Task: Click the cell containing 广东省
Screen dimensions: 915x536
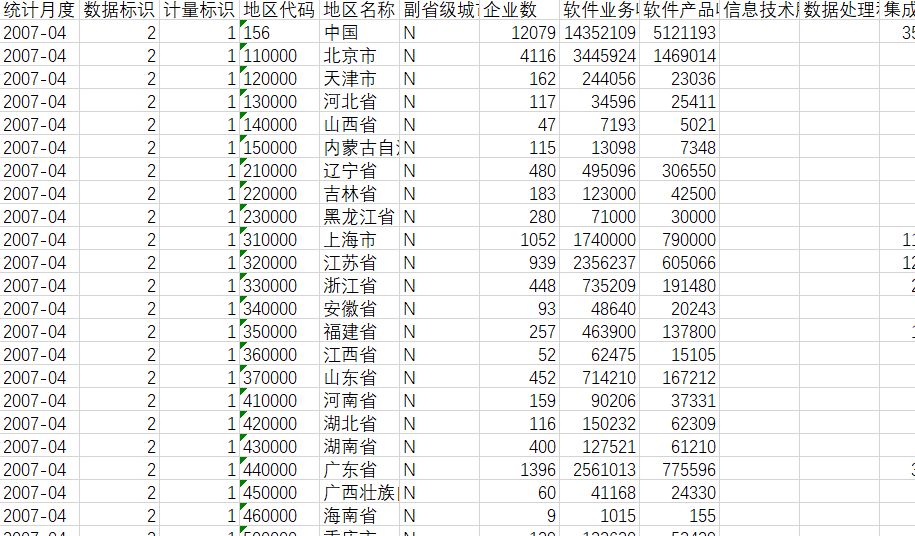Action: click(x=359, y=470)
